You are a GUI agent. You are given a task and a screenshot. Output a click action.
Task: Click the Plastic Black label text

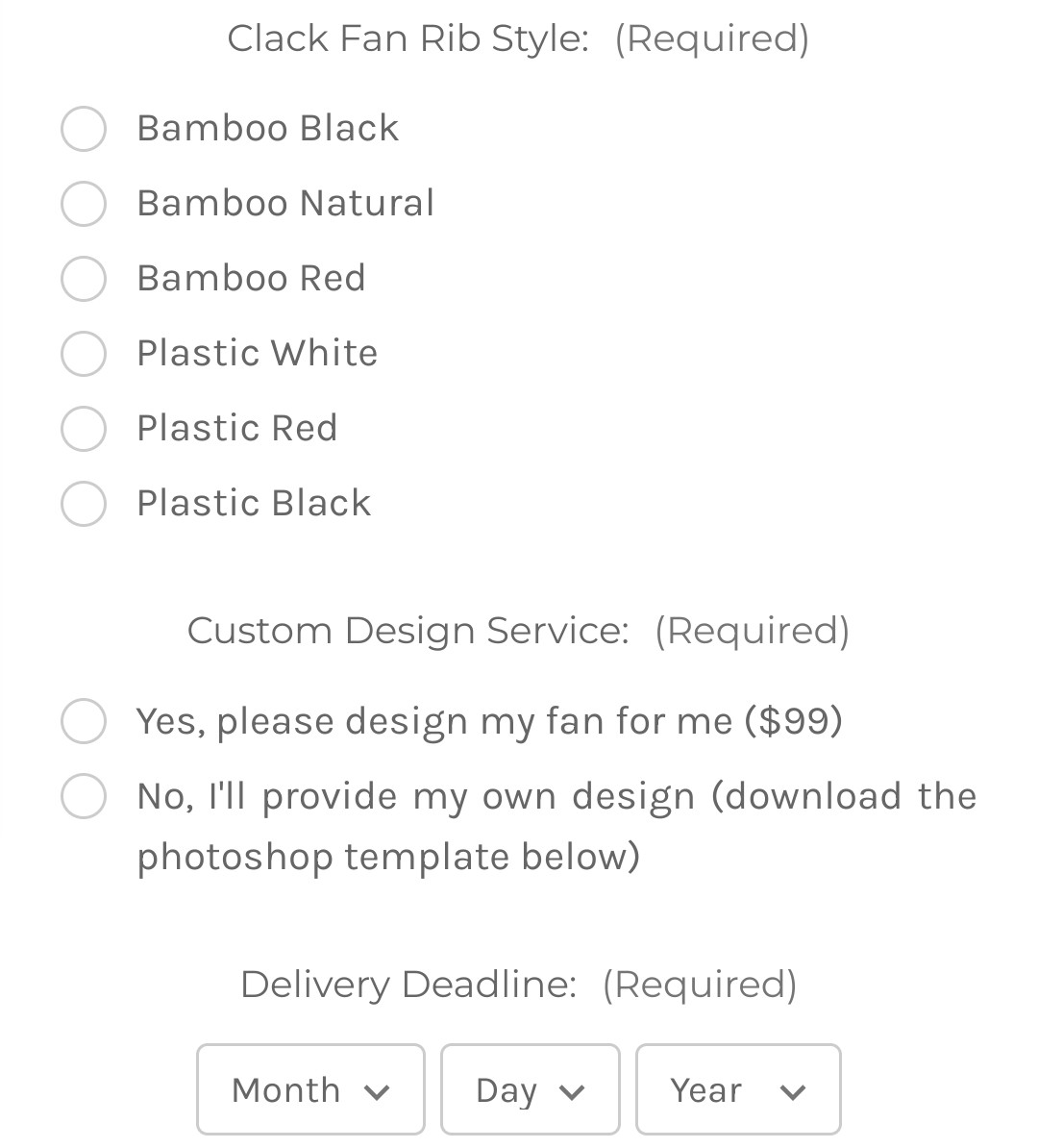254,504
